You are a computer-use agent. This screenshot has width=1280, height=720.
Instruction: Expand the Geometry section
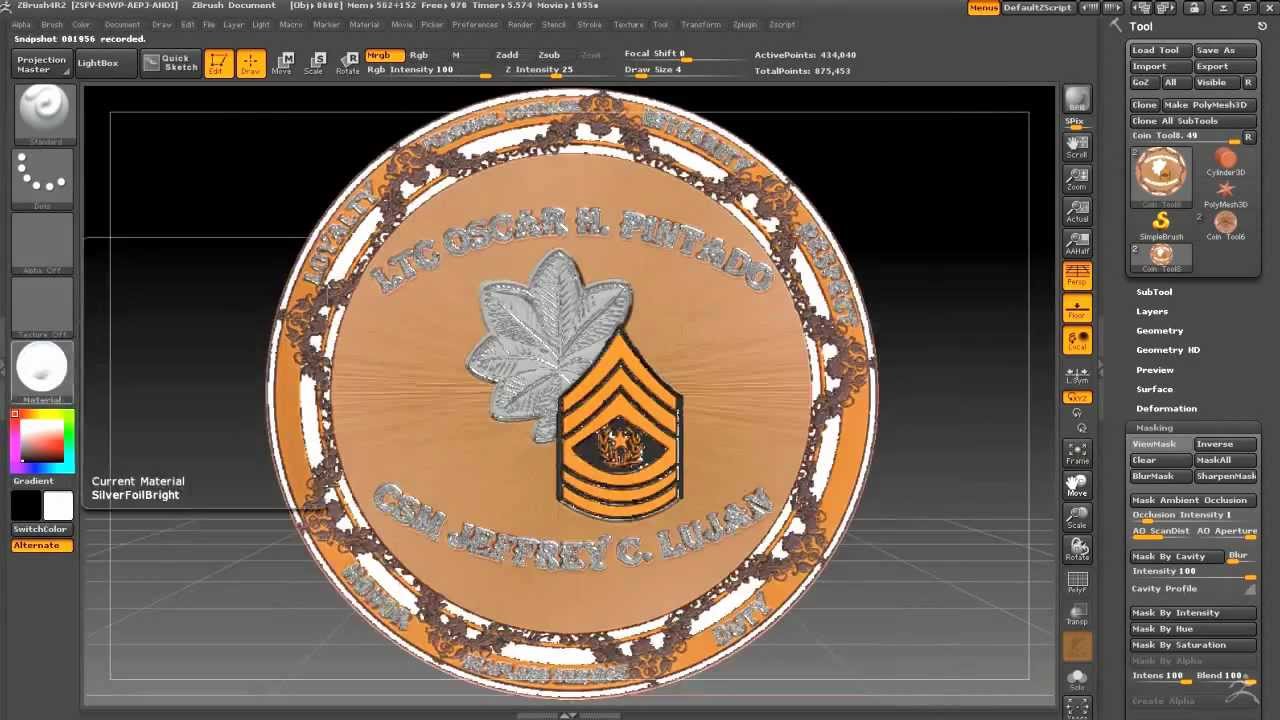pos(1160,330)
